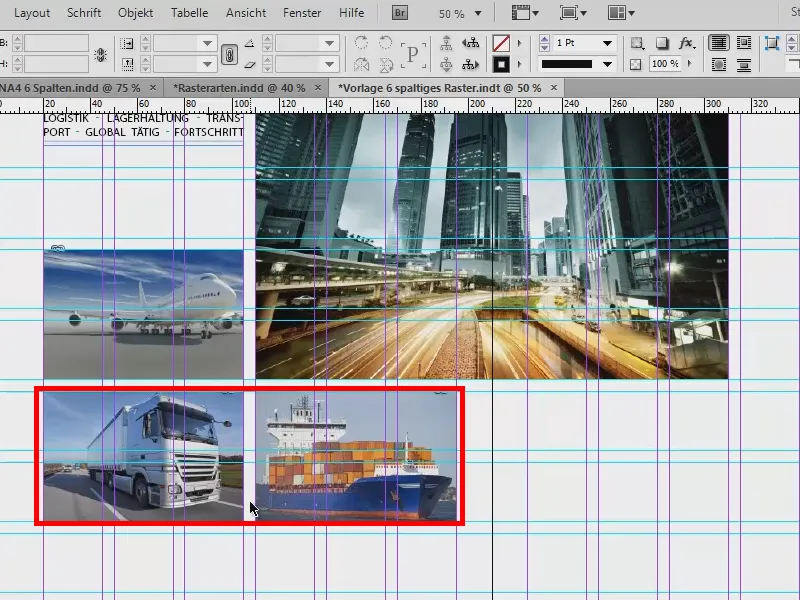800x600 pixels.
Task: Flip the selection vertically
Action: [386, 64]
